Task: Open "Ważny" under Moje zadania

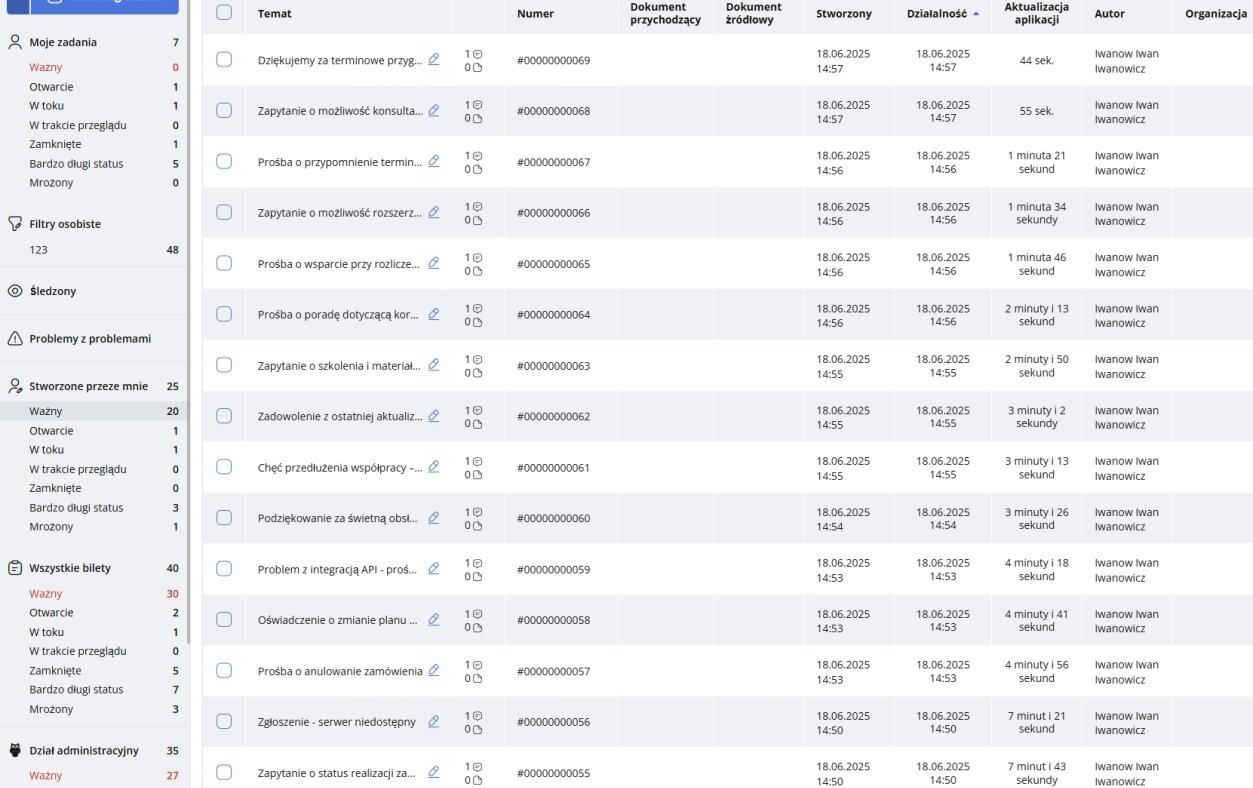Action: (46, 67)
